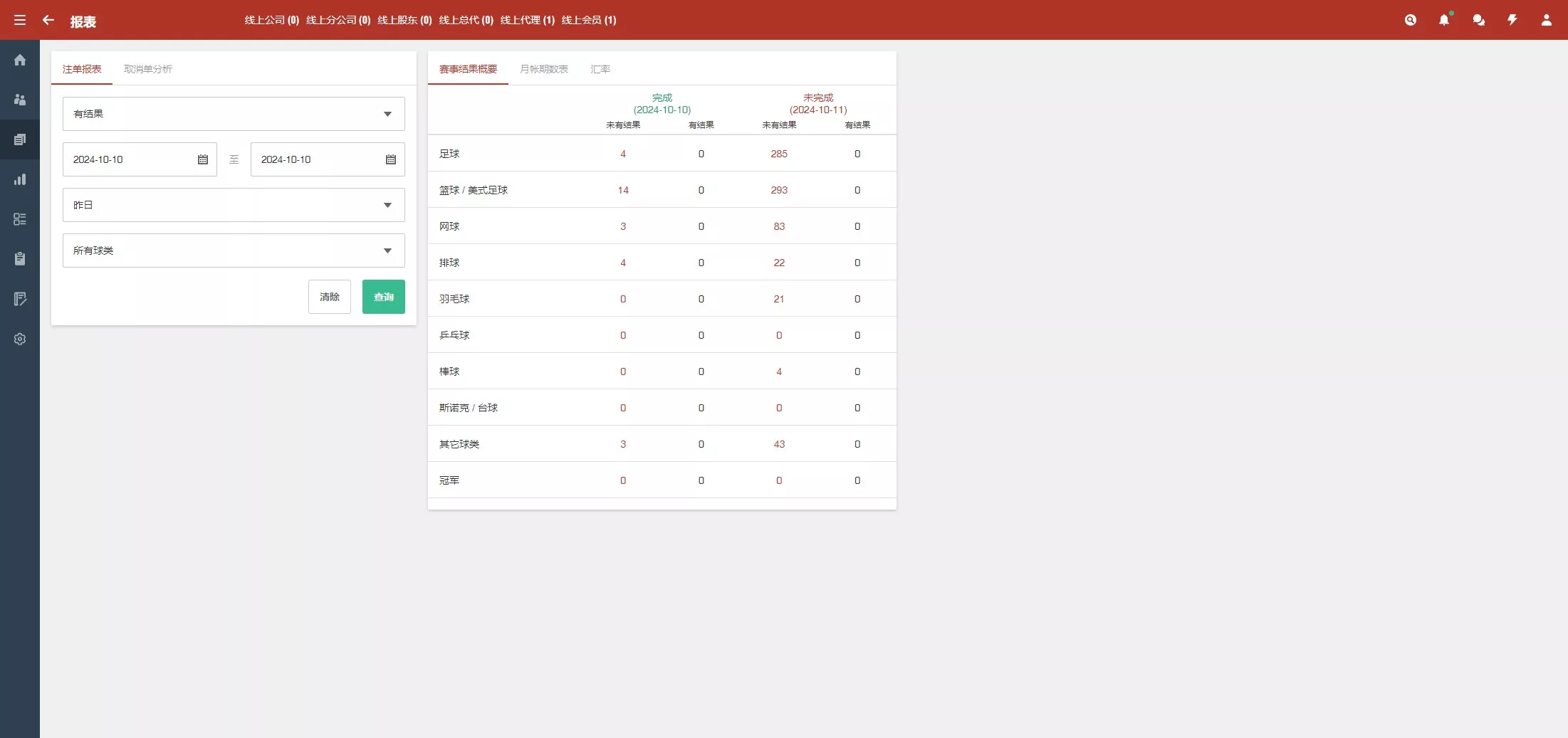Click the lightning quick-actions icon
The width and height of the screenshot is (1568, 738).
[1512, 20]
